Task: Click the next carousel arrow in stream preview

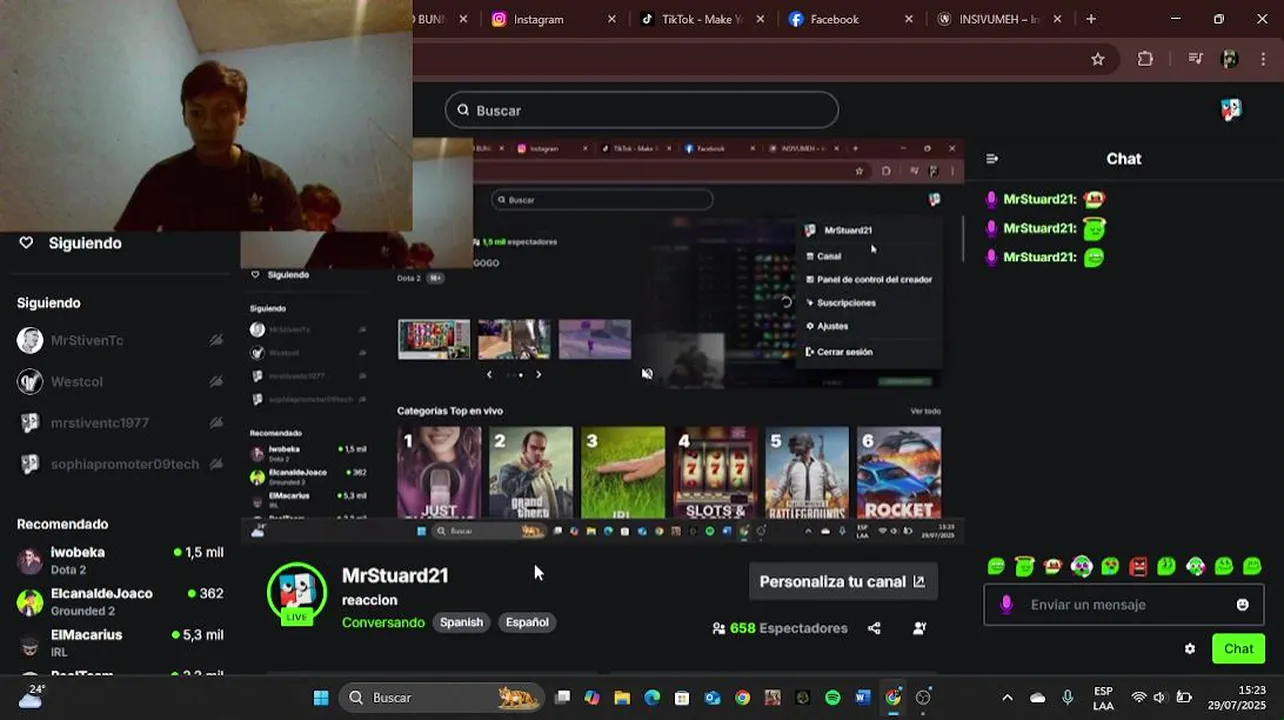Action: [538, 374]
